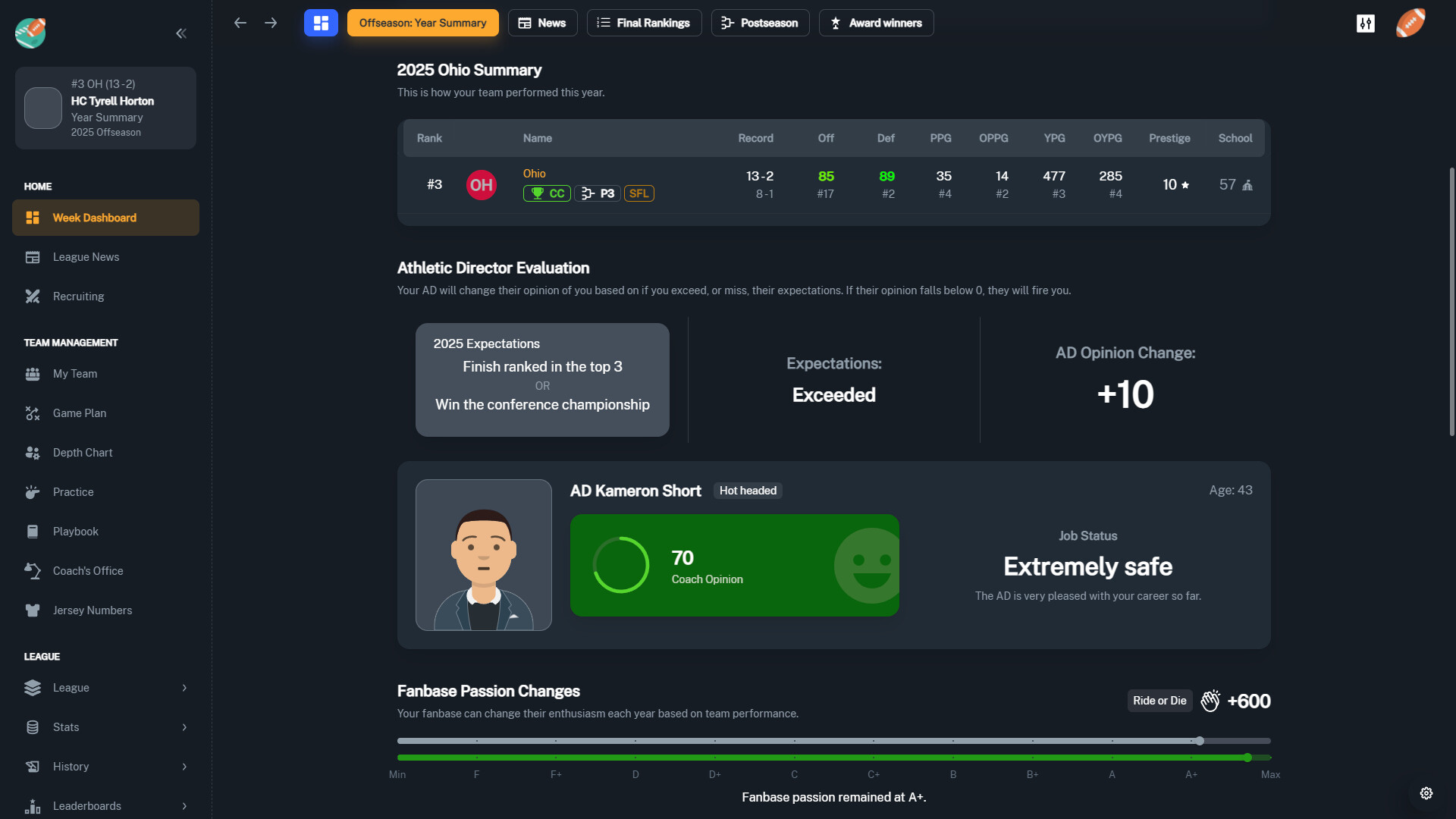Expand the Stats submenu
1456x819 pixels.
[106, 727]
